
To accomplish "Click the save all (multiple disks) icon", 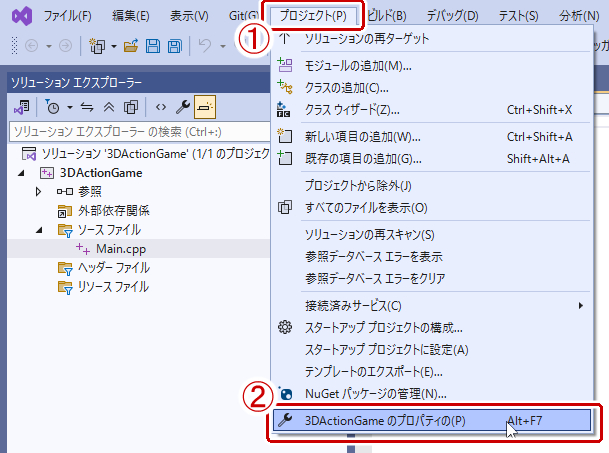I will [x=175, y=46].
